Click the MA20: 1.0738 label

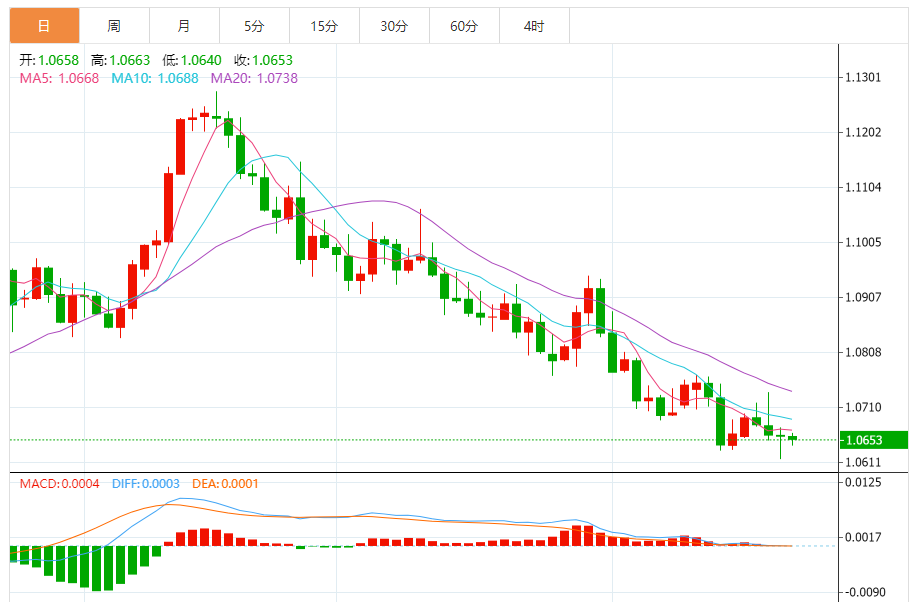[x=254, y=78]
